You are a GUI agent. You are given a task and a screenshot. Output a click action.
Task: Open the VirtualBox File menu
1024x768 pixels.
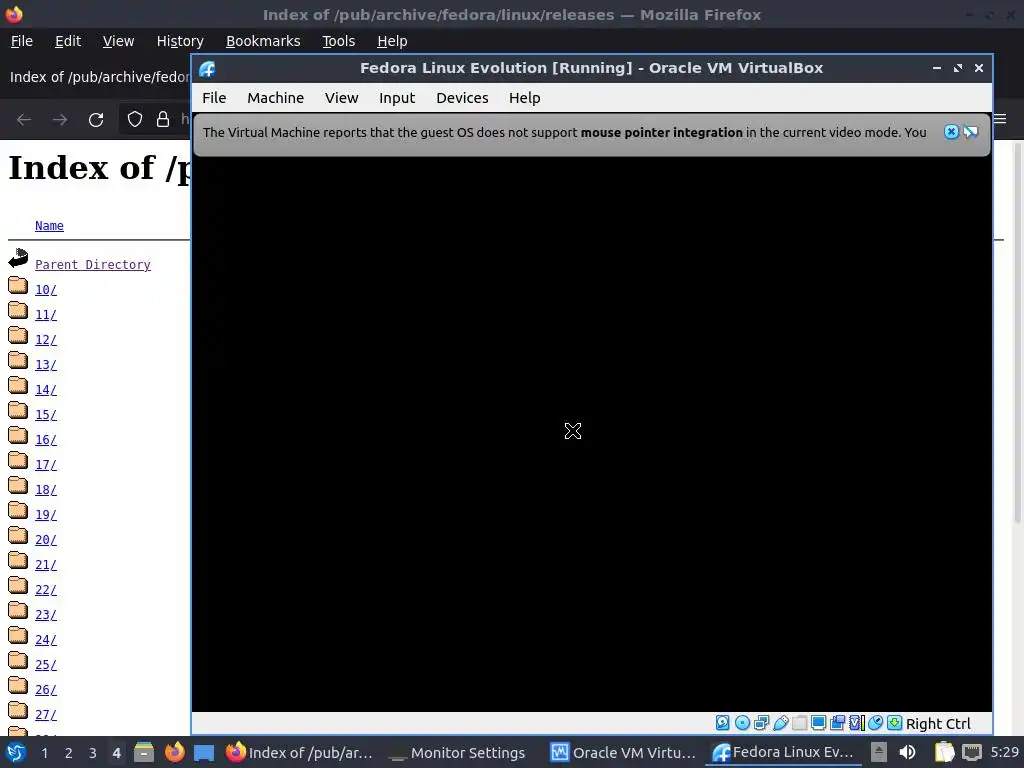click(214, 98)
